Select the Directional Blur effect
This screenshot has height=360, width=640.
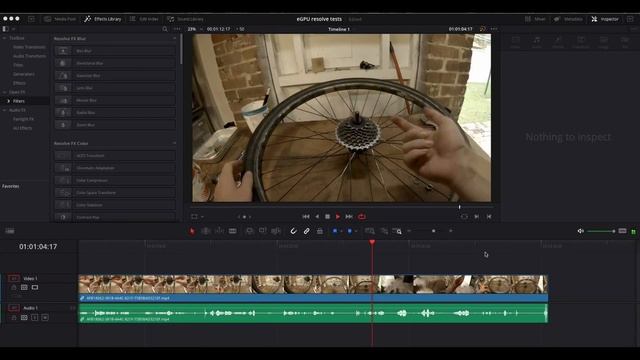point(115,63)
